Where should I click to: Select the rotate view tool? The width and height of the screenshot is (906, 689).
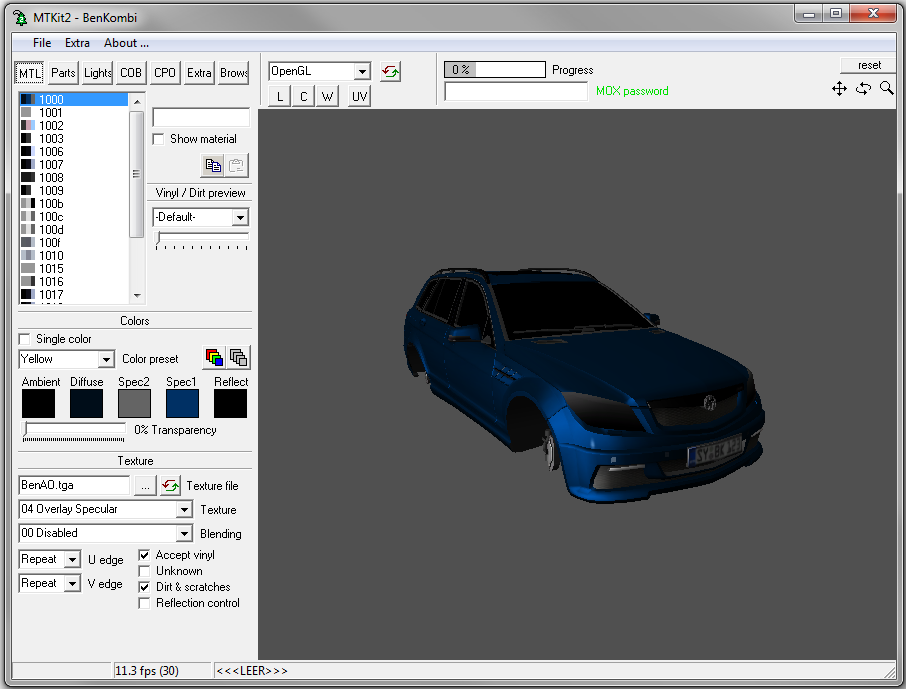point(863,89)
